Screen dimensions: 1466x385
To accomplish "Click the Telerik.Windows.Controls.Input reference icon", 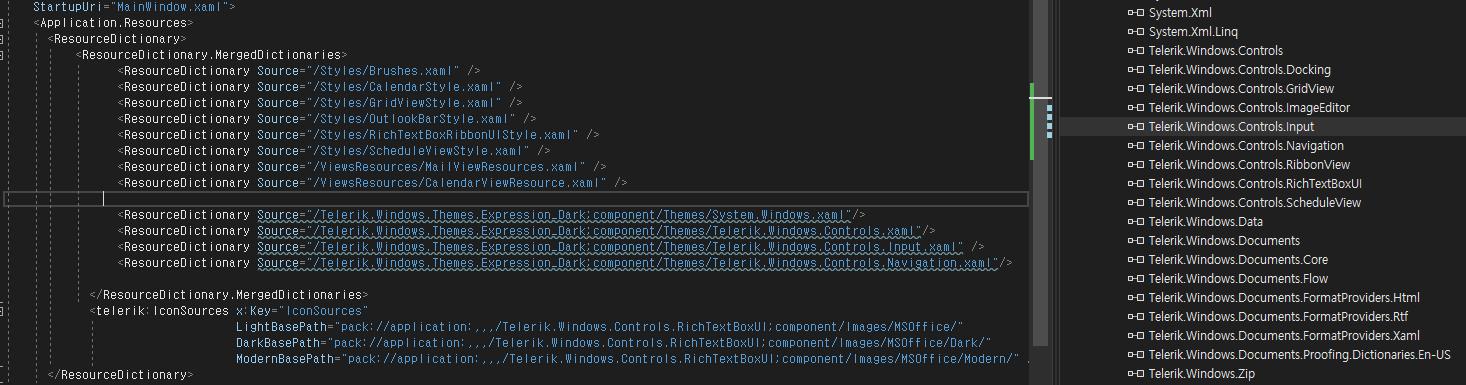I will (x=1135, y=126).
